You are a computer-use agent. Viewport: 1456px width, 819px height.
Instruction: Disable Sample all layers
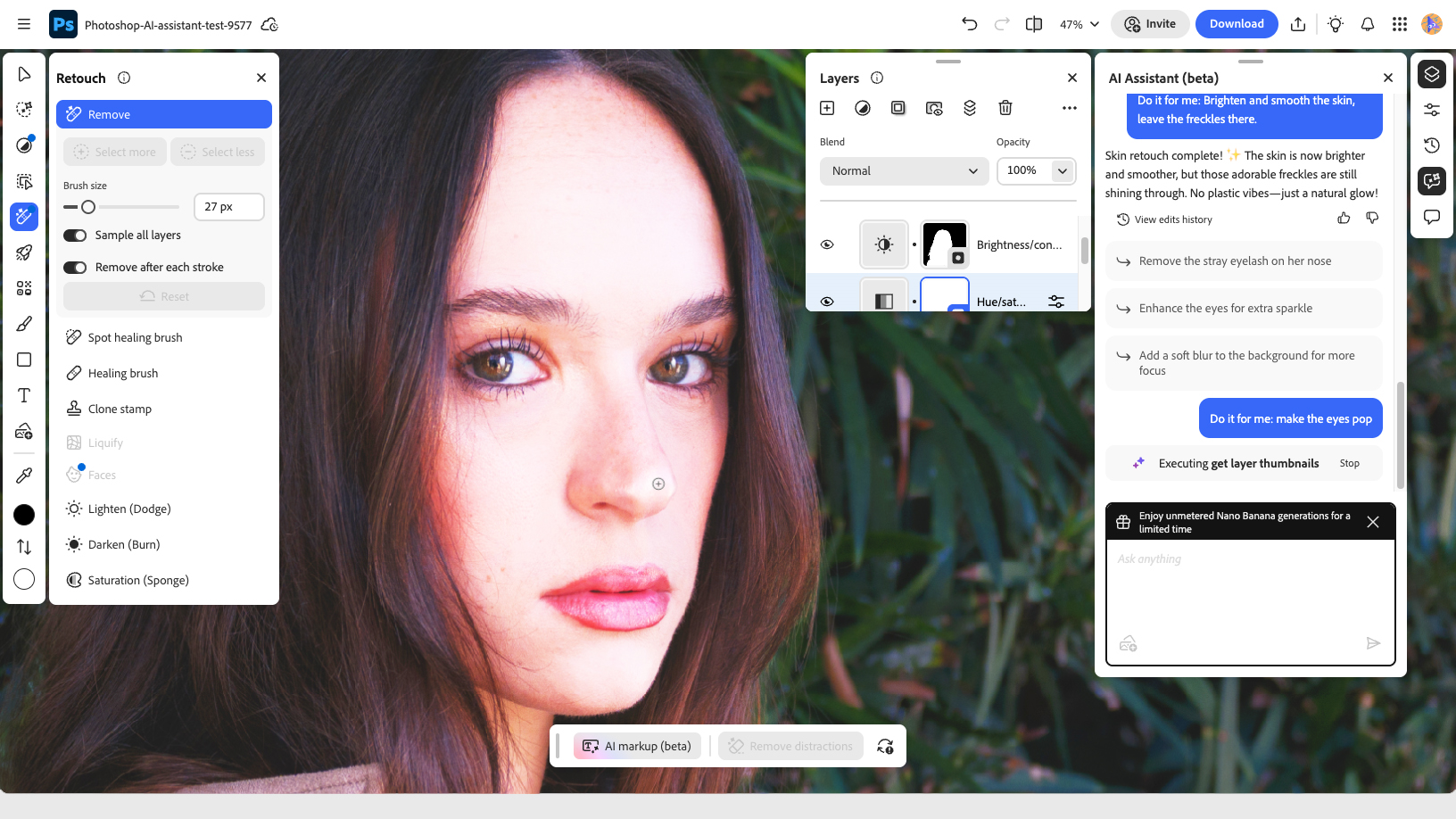point(75,235)
